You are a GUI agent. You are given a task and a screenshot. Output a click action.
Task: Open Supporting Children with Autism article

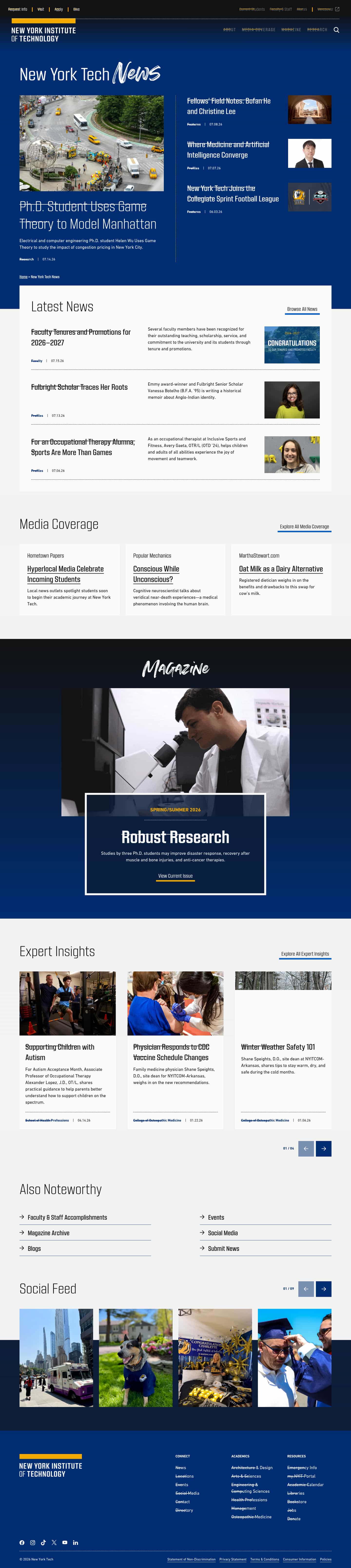(x=60, y=1052)
